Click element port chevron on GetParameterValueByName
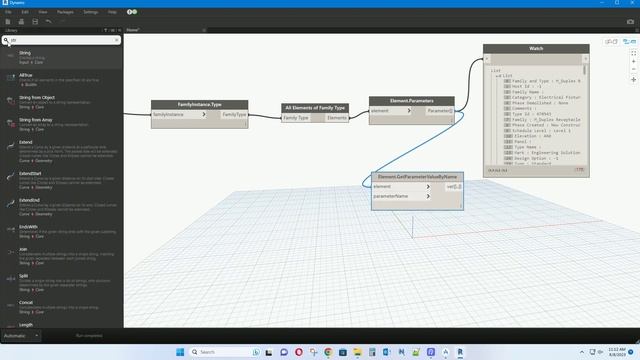Screen dimensions: 640x360 point(428,187)
